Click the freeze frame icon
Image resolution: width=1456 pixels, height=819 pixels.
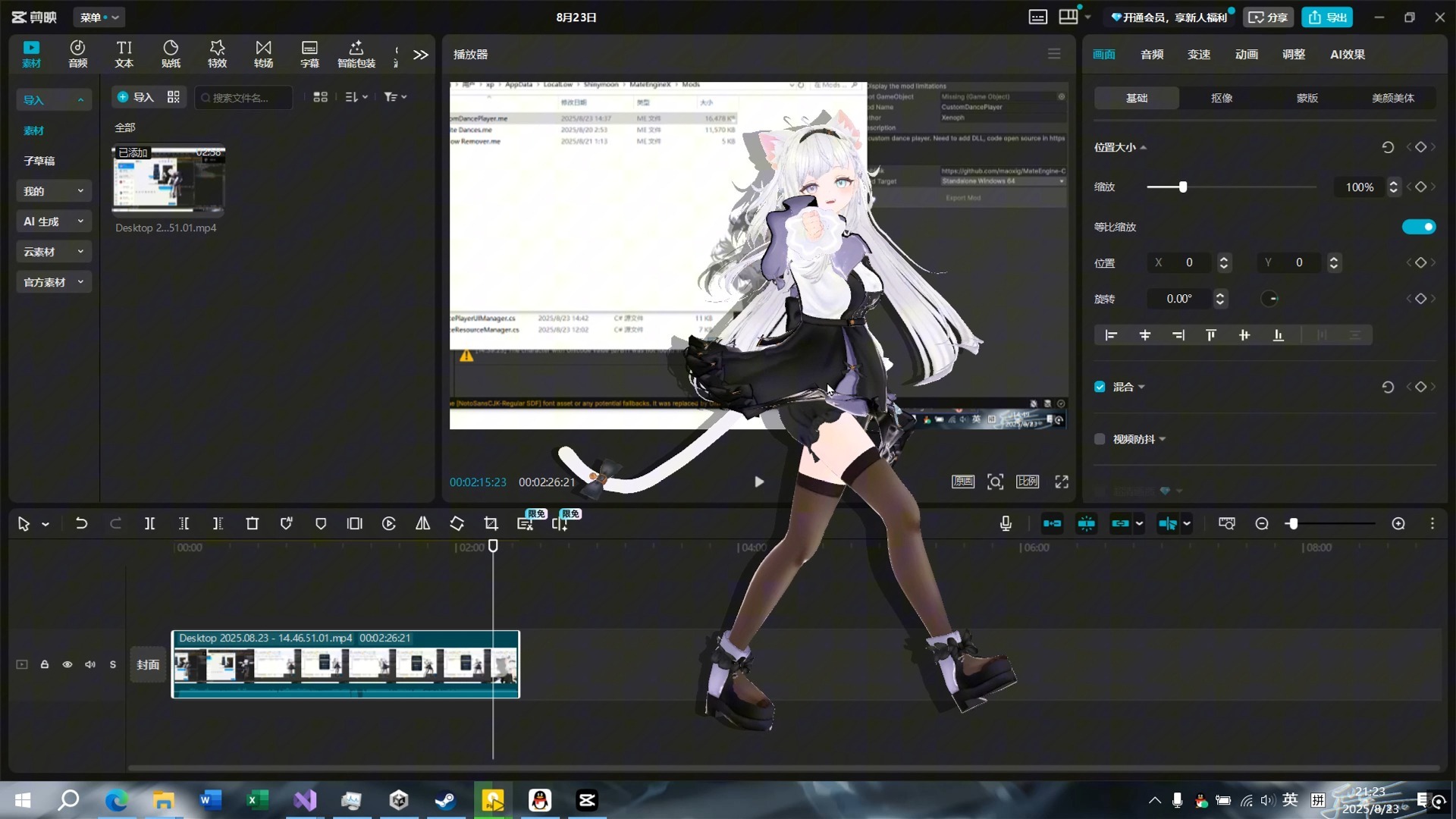[x=354, y=523]
